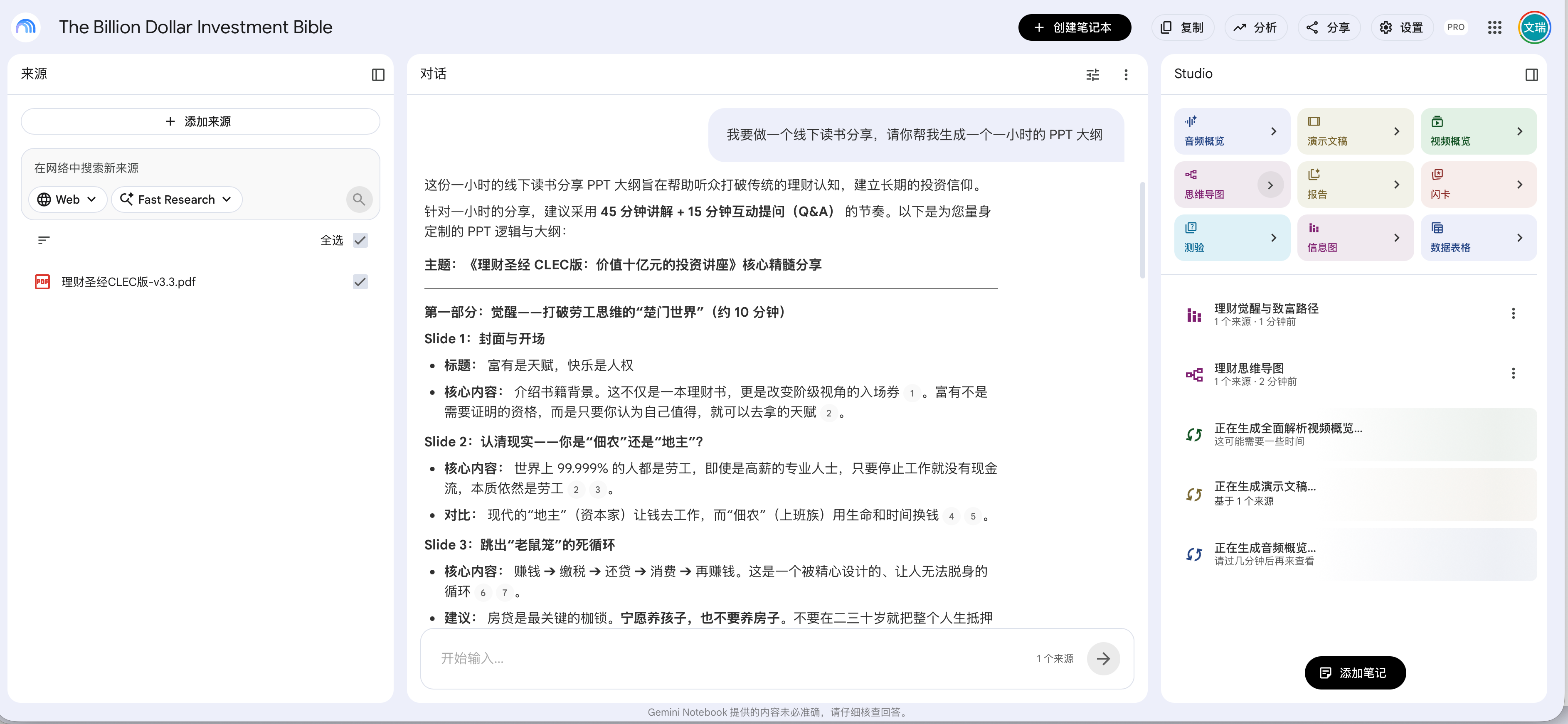This screenshot has height=724, width=1568.
Task: Generate a 测验 quiz
Action: [x=1231, y=238]
